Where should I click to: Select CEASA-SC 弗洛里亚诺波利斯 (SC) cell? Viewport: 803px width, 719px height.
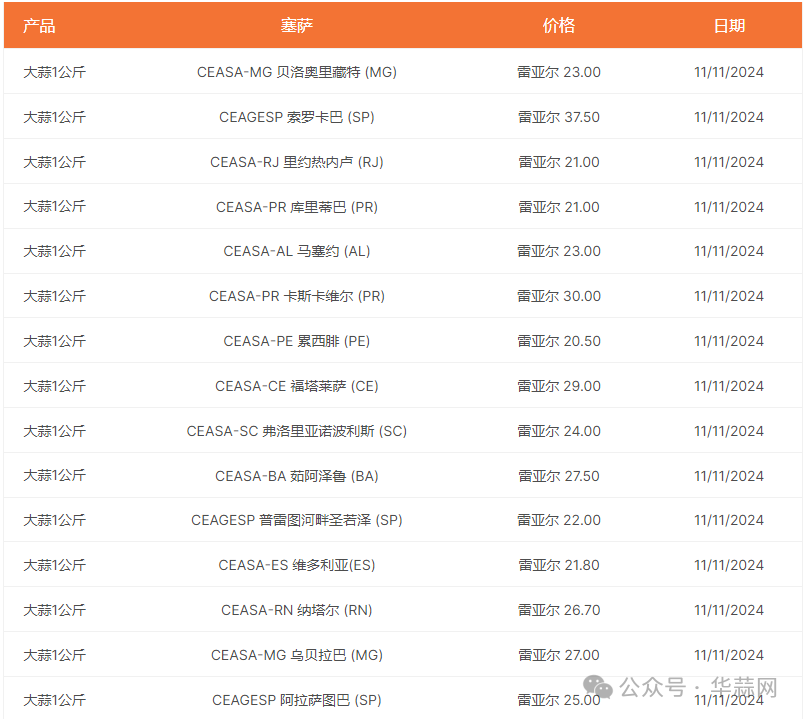(x=297, y=432)
